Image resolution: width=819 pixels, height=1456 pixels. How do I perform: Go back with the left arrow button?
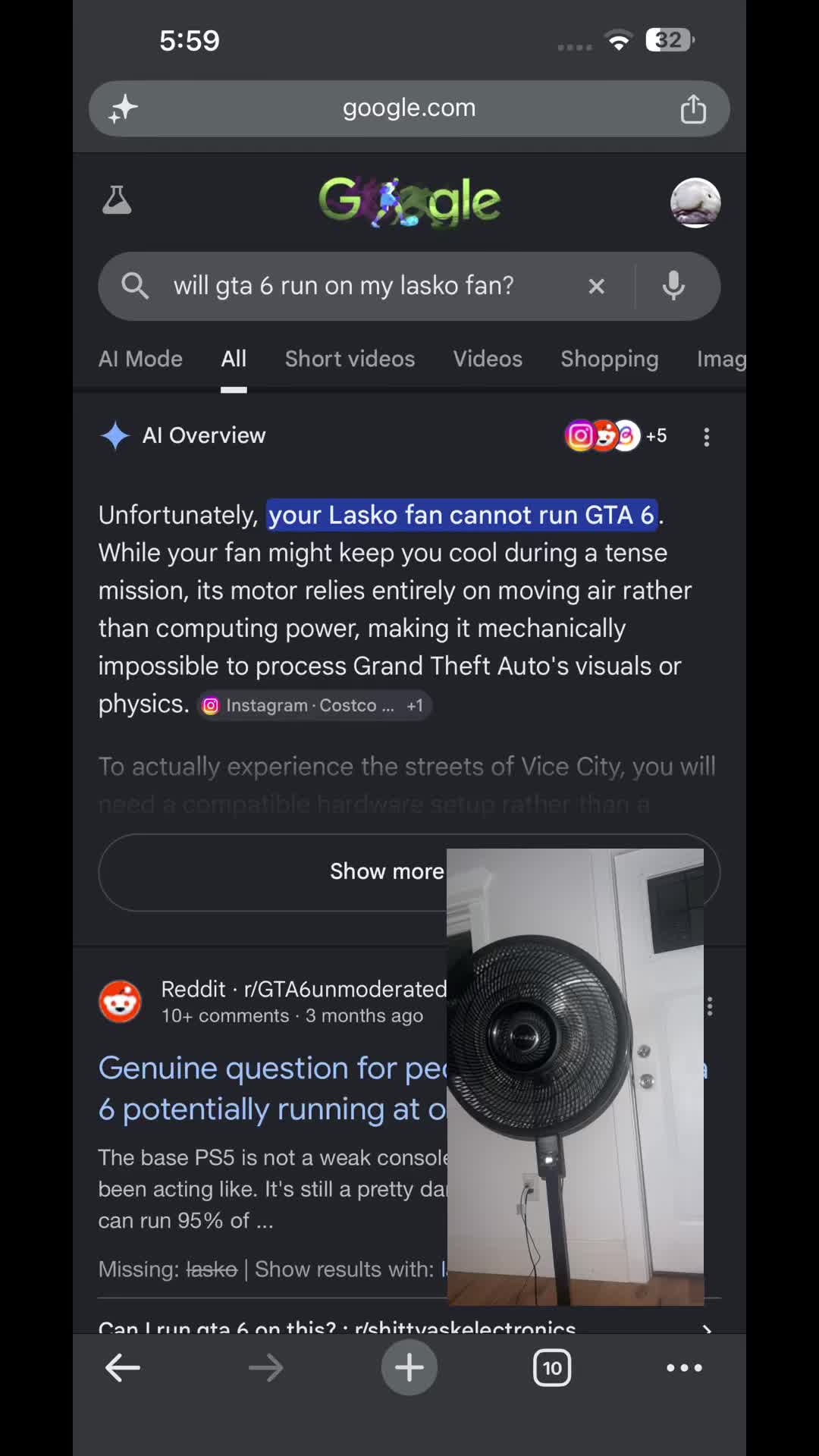(123, 1368)
